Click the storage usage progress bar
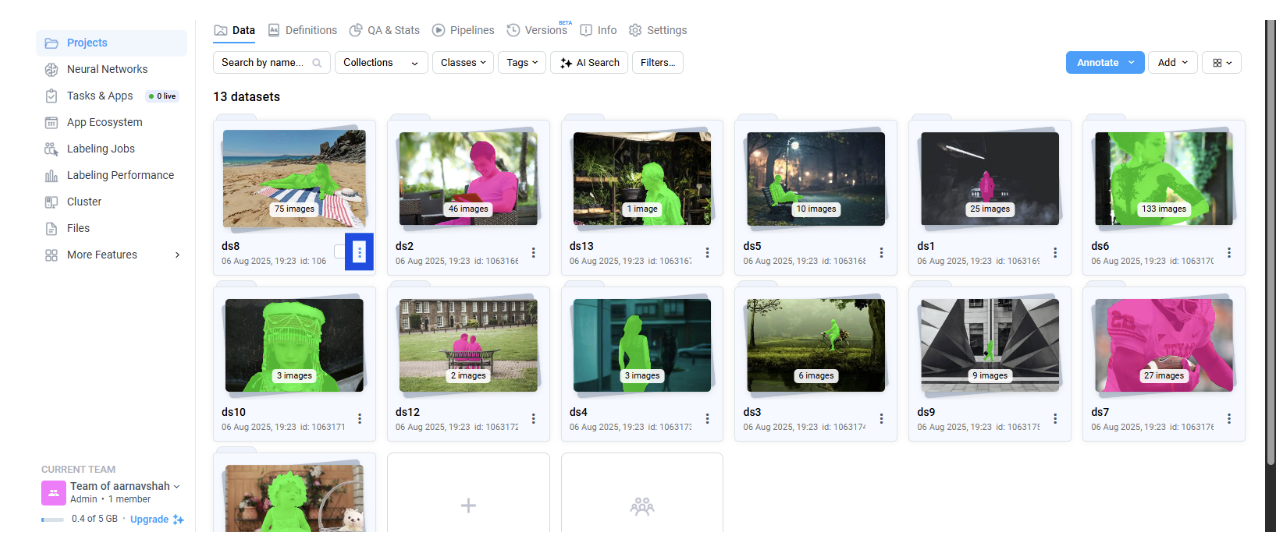Screen dimensions: 1278x544 point(52,520)
